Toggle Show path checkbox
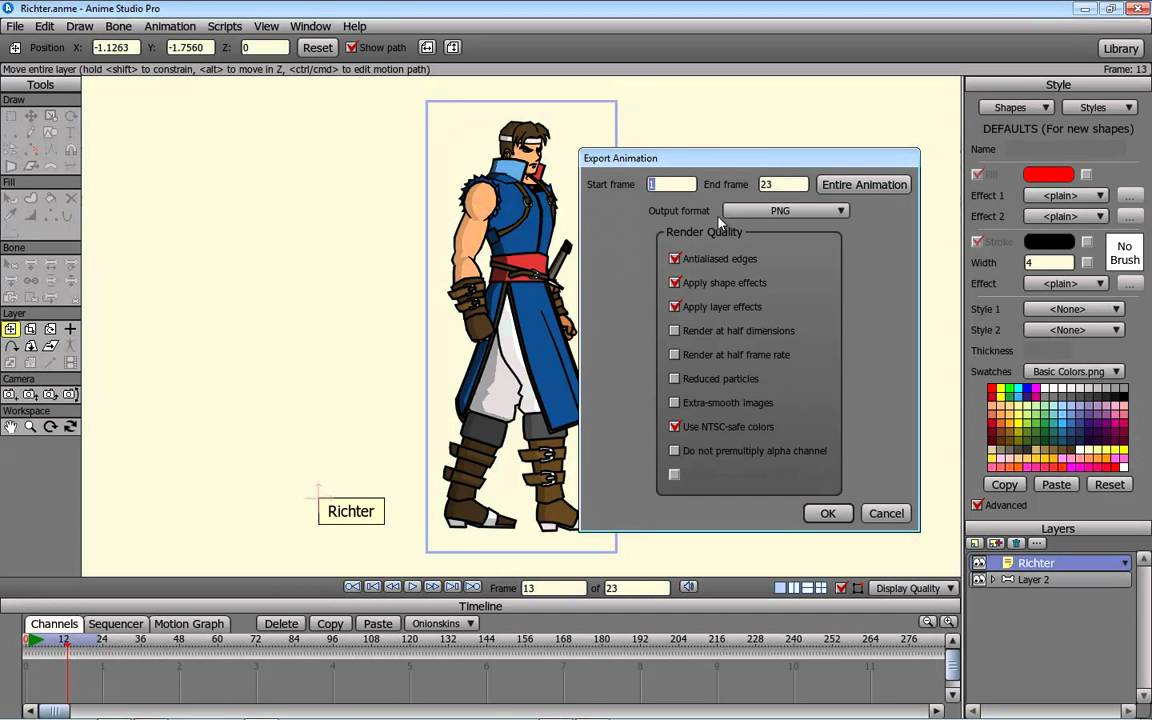Screen dimensions: 1152x720 click(351, 47)
